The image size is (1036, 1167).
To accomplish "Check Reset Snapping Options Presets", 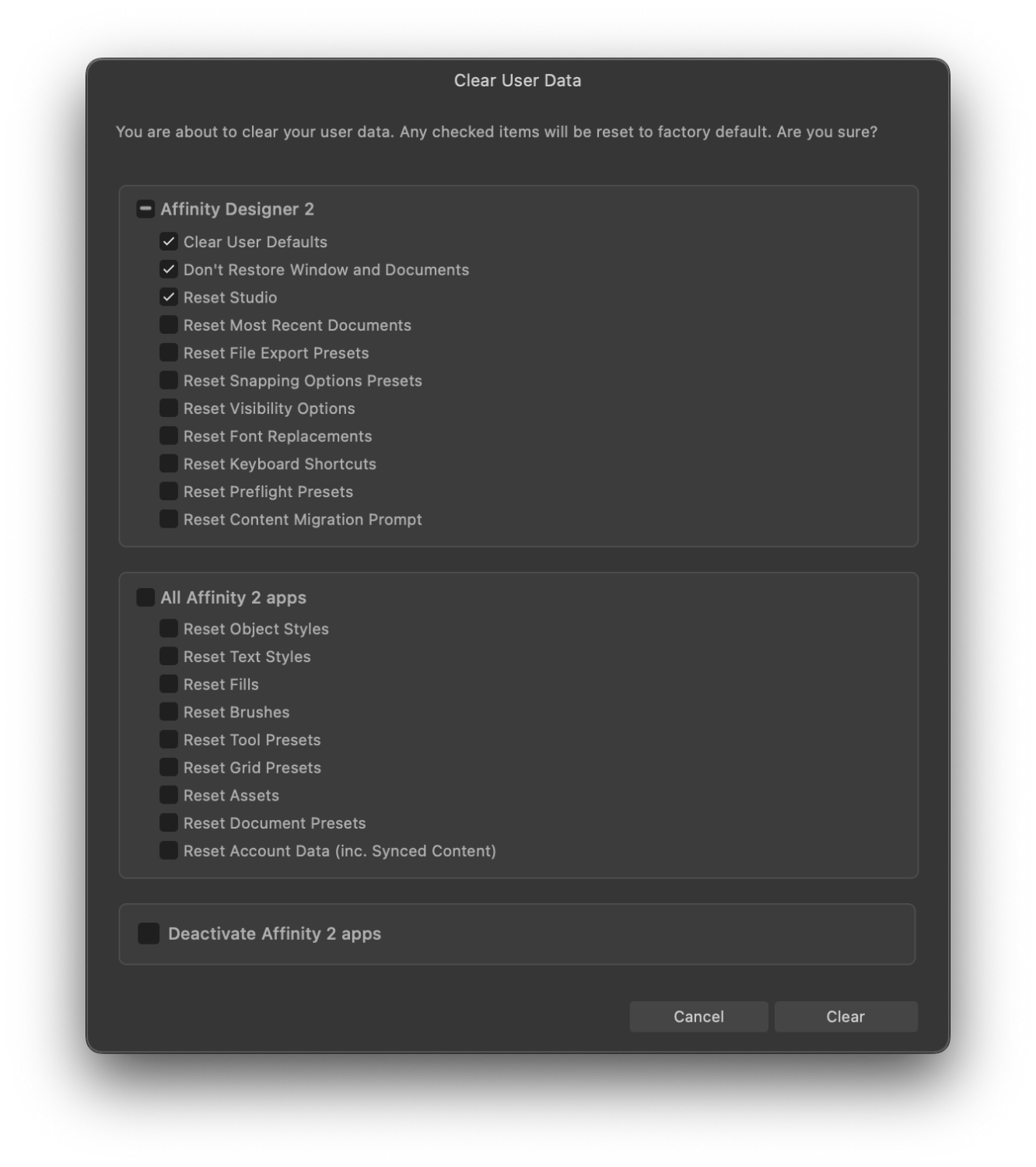I will [x=169, y=380].
